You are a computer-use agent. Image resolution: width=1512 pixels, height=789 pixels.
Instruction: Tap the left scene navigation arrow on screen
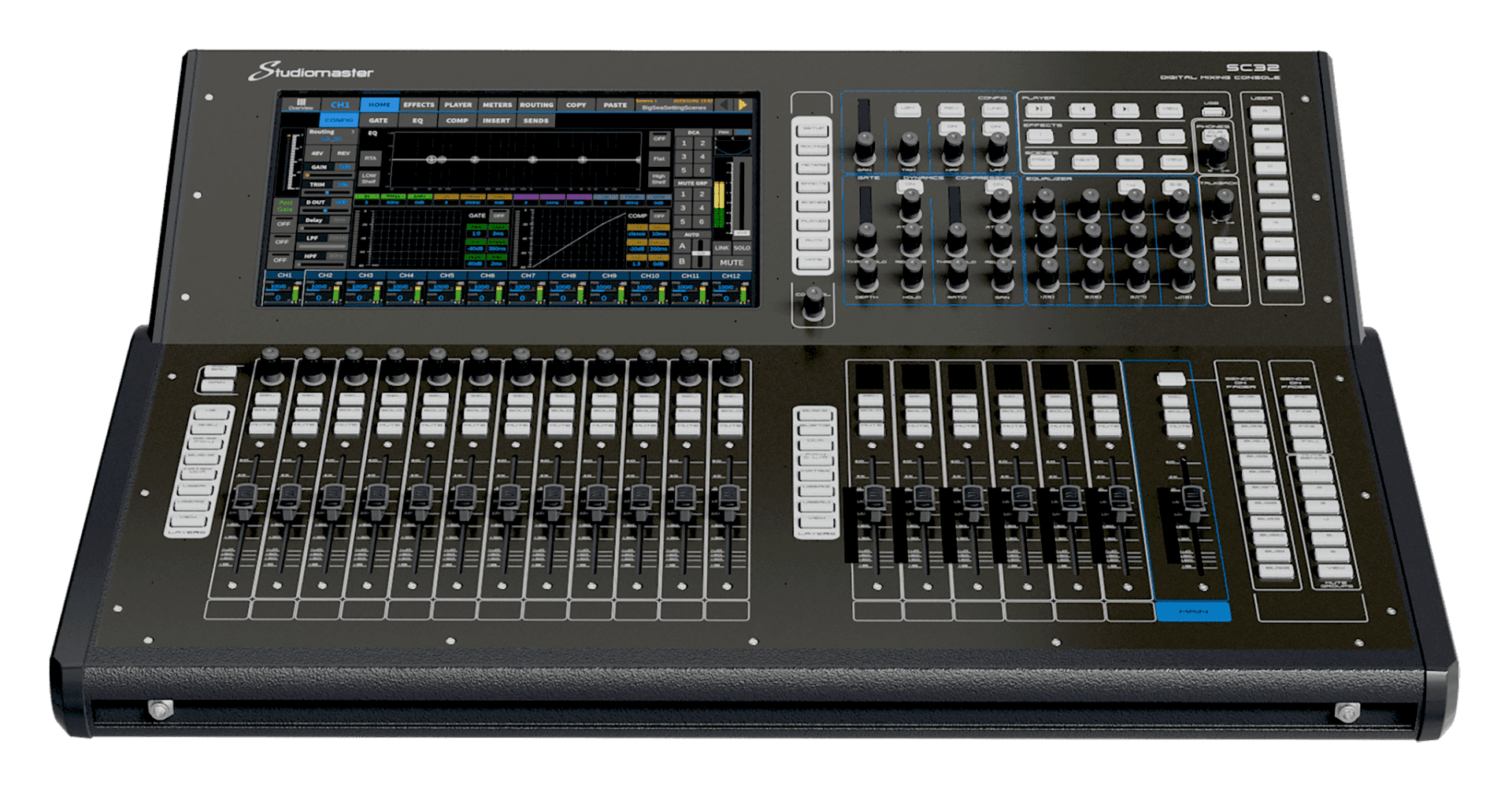[722, 104]
